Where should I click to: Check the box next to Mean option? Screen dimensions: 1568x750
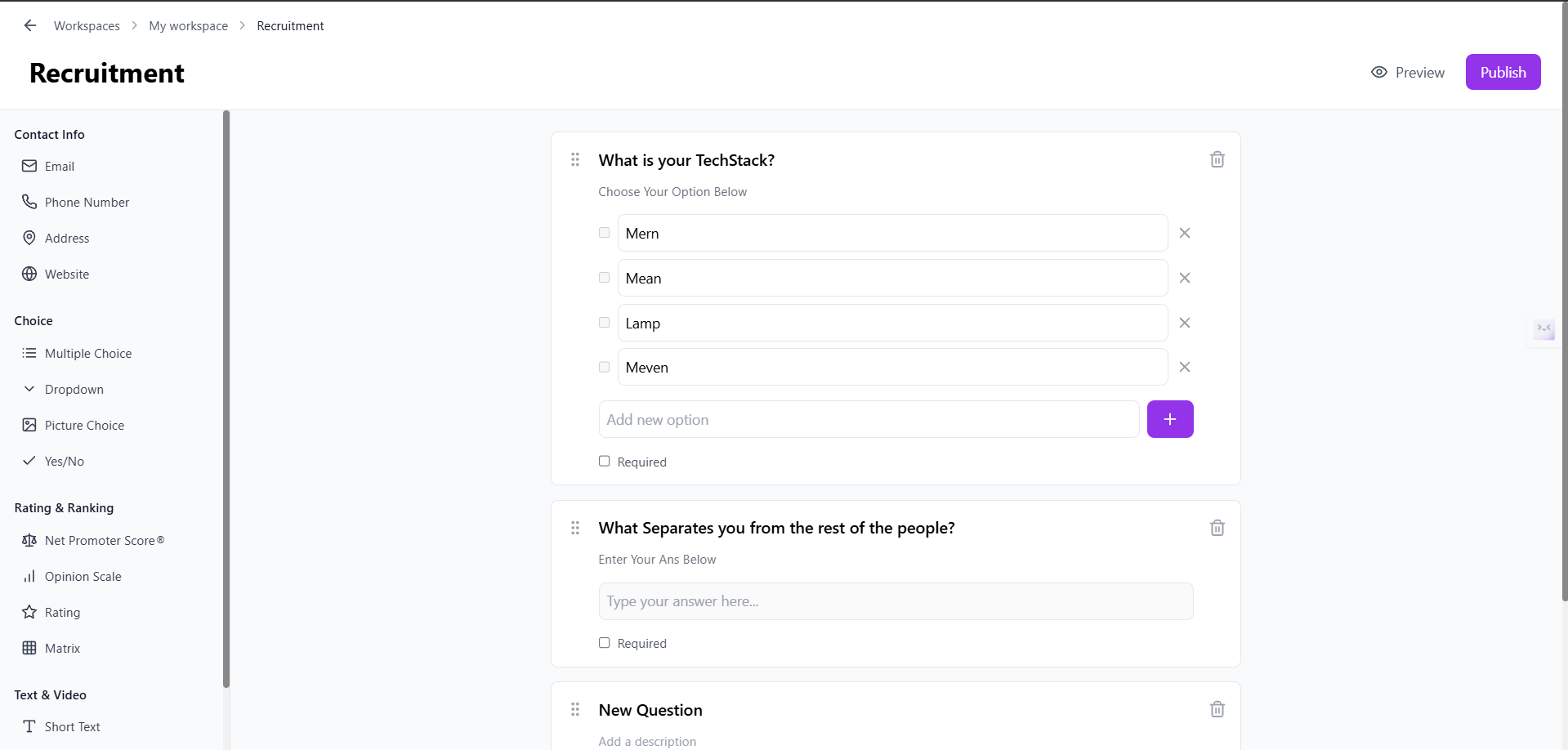tap(605, 278)
